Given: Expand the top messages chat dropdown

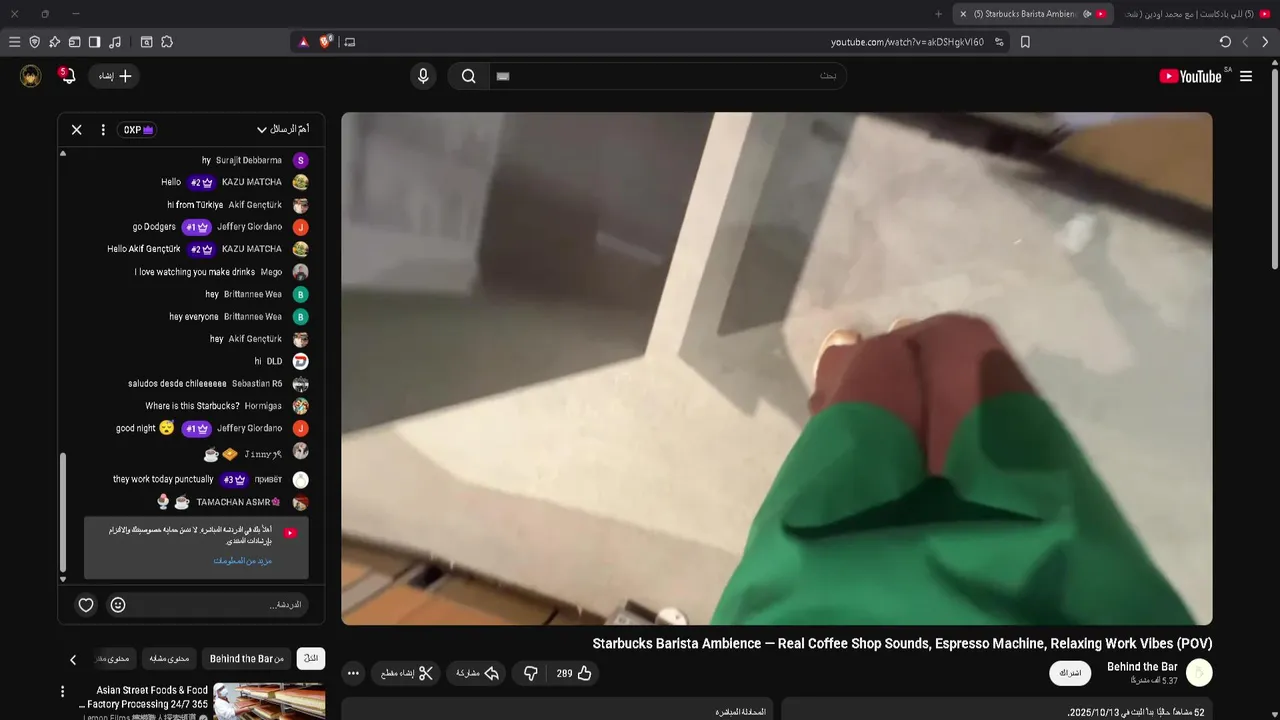Looking at the screenshot, I should click(x=282, y=130).
